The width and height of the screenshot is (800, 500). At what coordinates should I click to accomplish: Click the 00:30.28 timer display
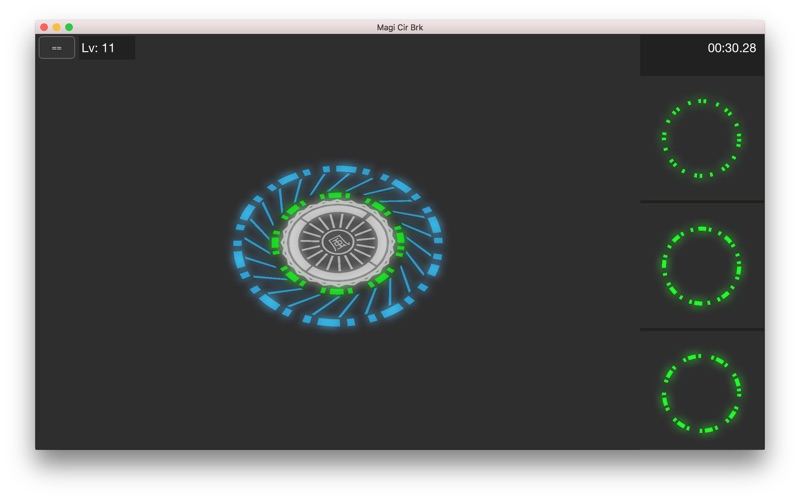point(732,48)
